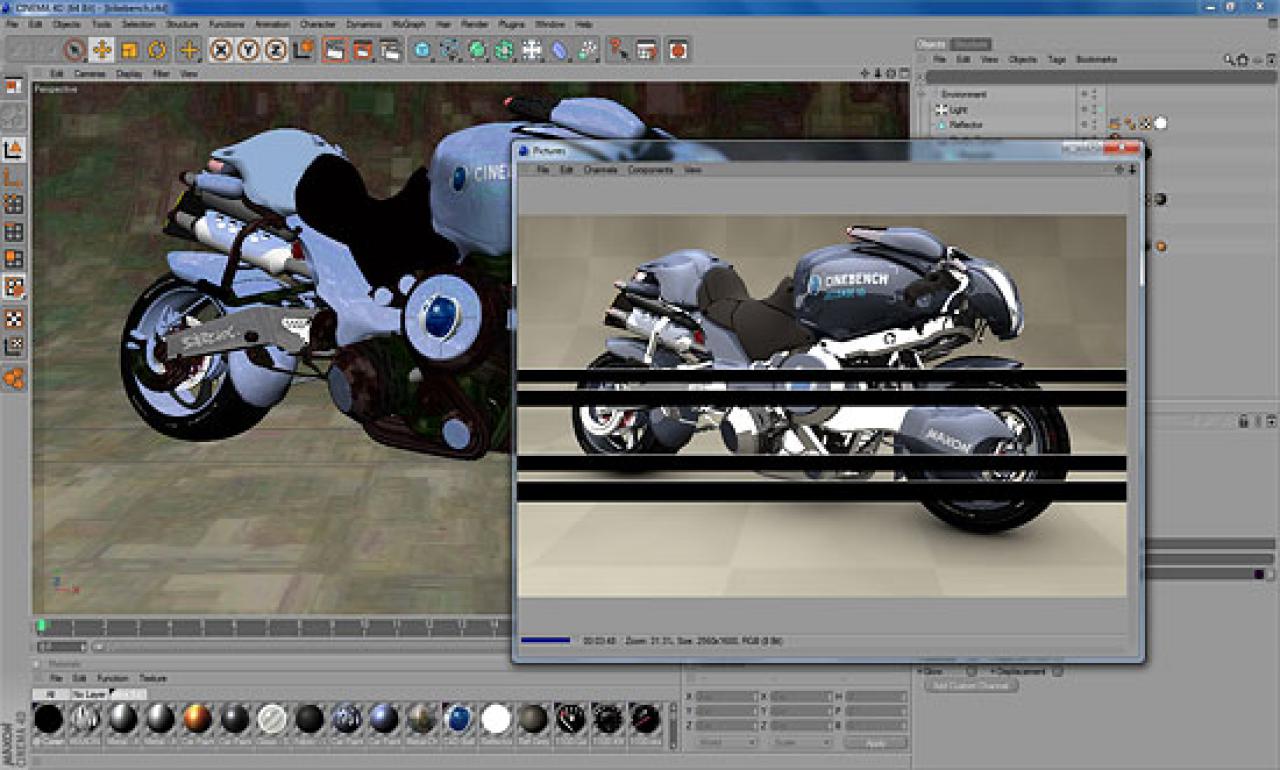
Task: Switch to edges mode in left palette
Action: [13, 232]
